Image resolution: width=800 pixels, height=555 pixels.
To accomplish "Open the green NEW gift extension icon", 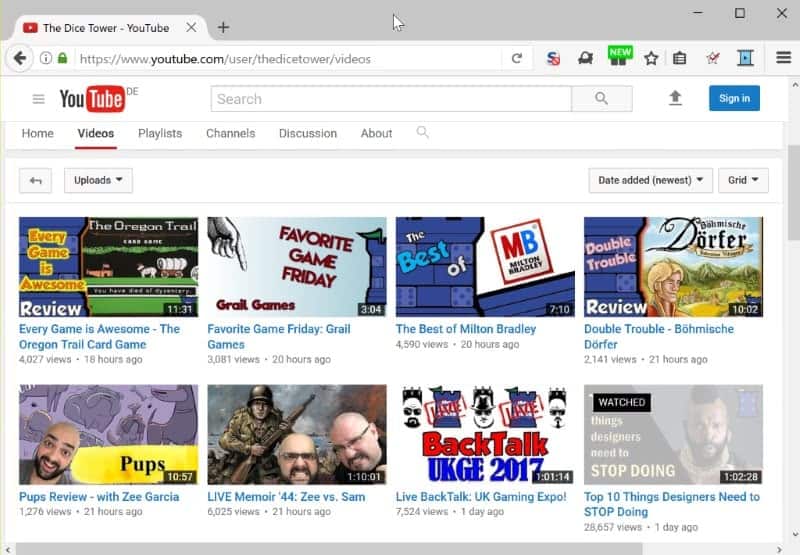I will point(619,56).
